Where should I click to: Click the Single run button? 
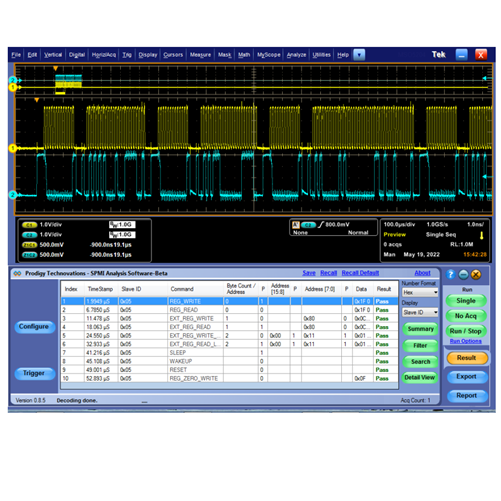tap(466, 301)
